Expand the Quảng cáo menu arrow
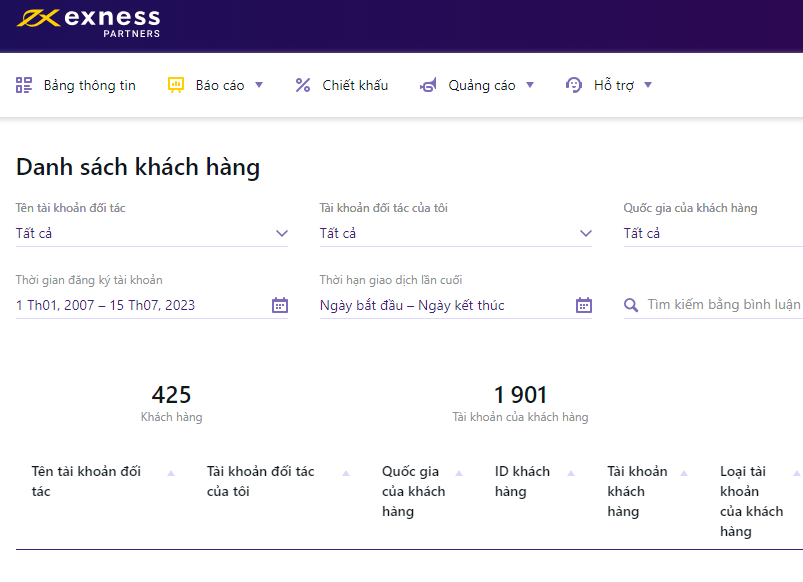 coord(530,85)
